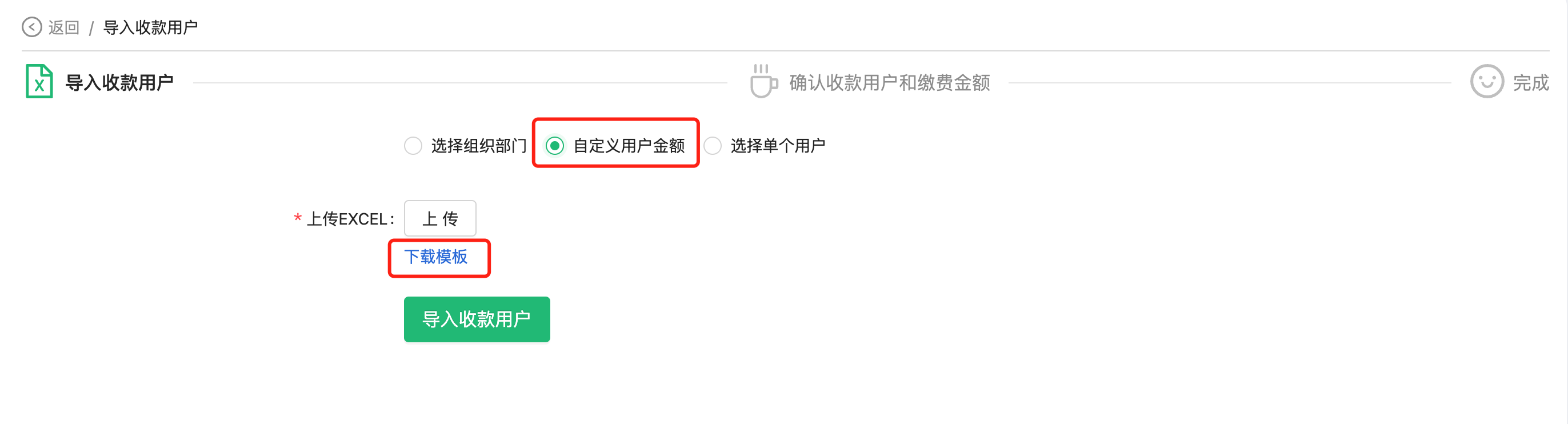The image size is (1568, 424).
Task: Click the 上传 upload button
Action: (x=440, y=218)
